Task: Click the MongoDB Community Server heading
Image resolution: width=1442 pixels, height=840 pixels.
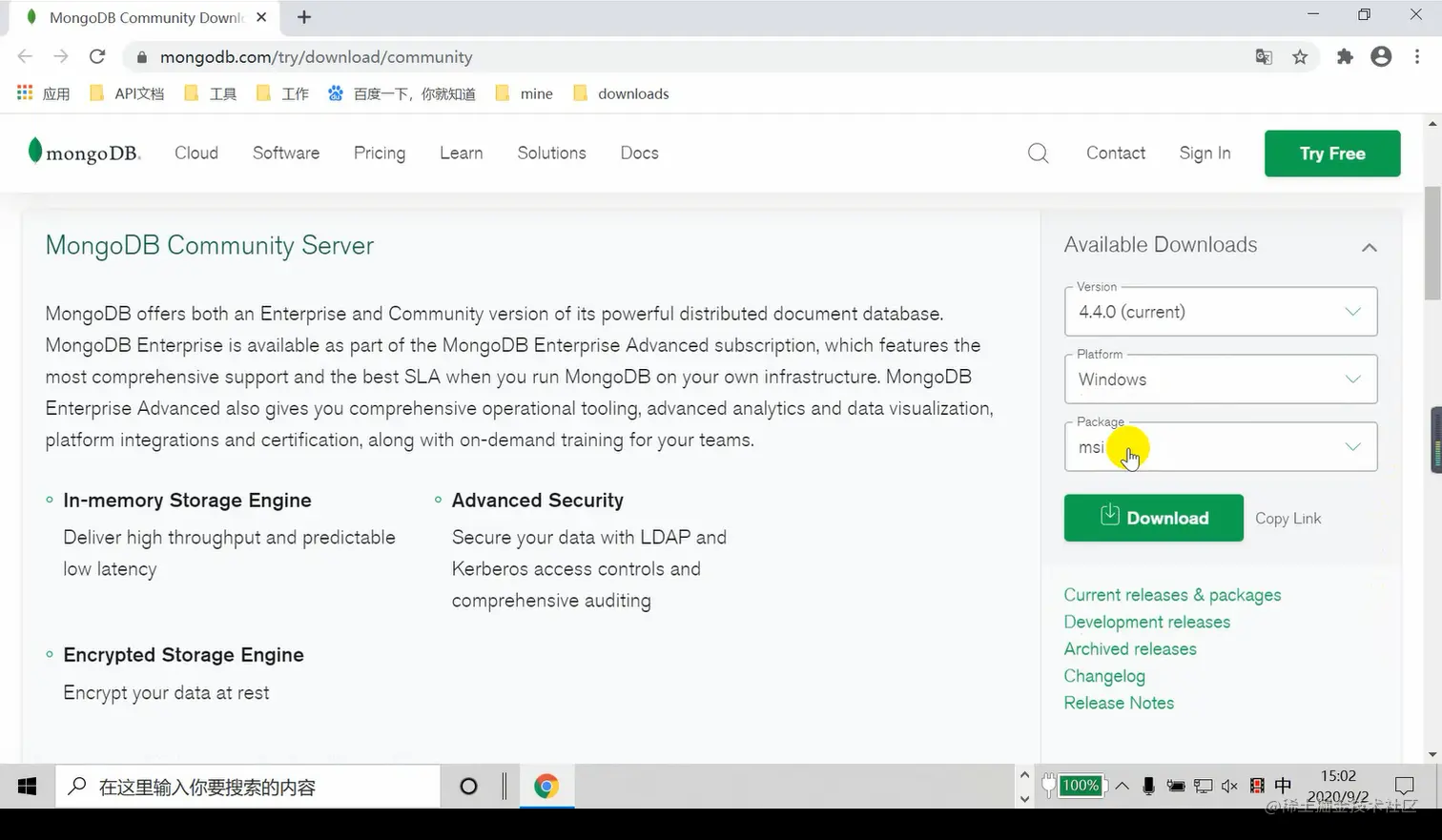Action: [210, 245]
